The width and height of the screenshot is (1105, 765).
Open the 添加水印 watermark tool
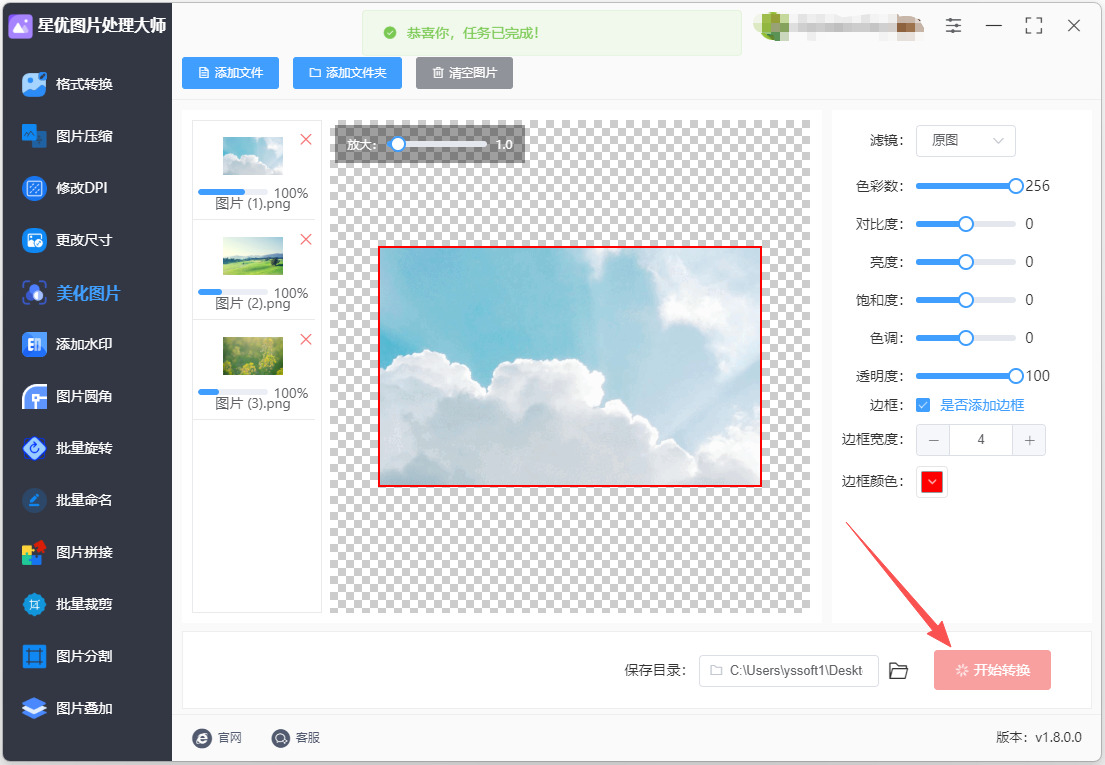[68, 344]
